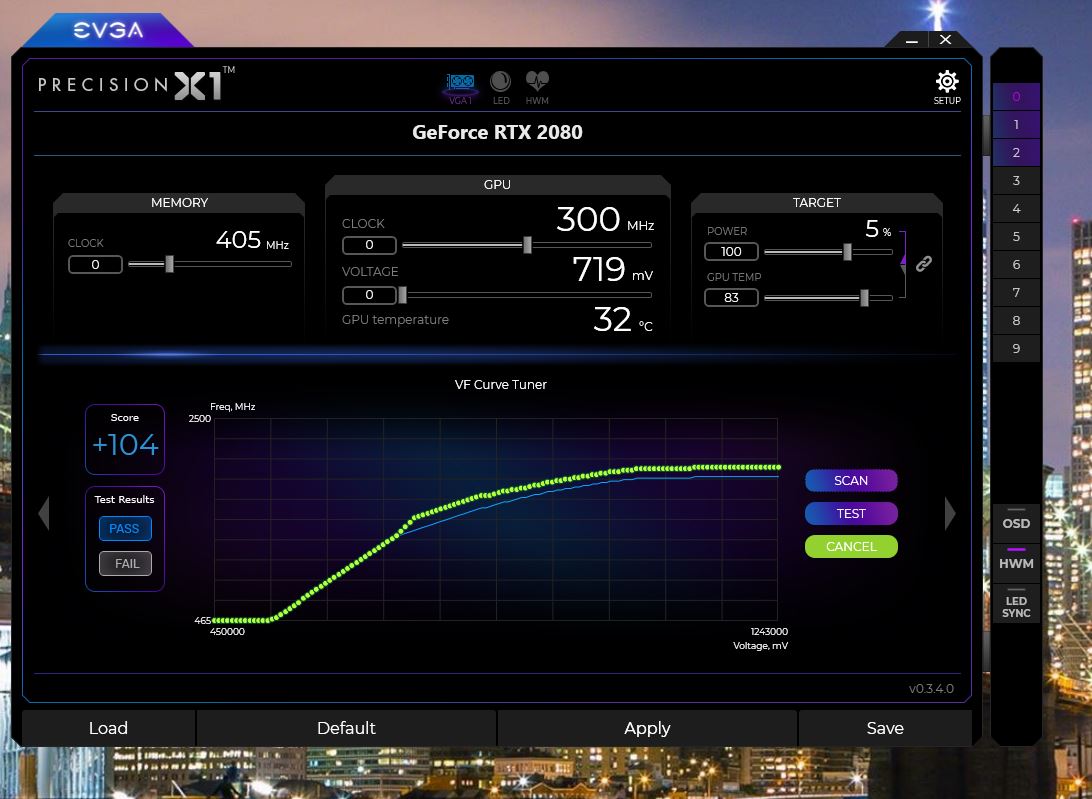Click the GPU clock slider handle
Image resolution: width=1092 pixels, height=799 pixels.
click(527, 245)
